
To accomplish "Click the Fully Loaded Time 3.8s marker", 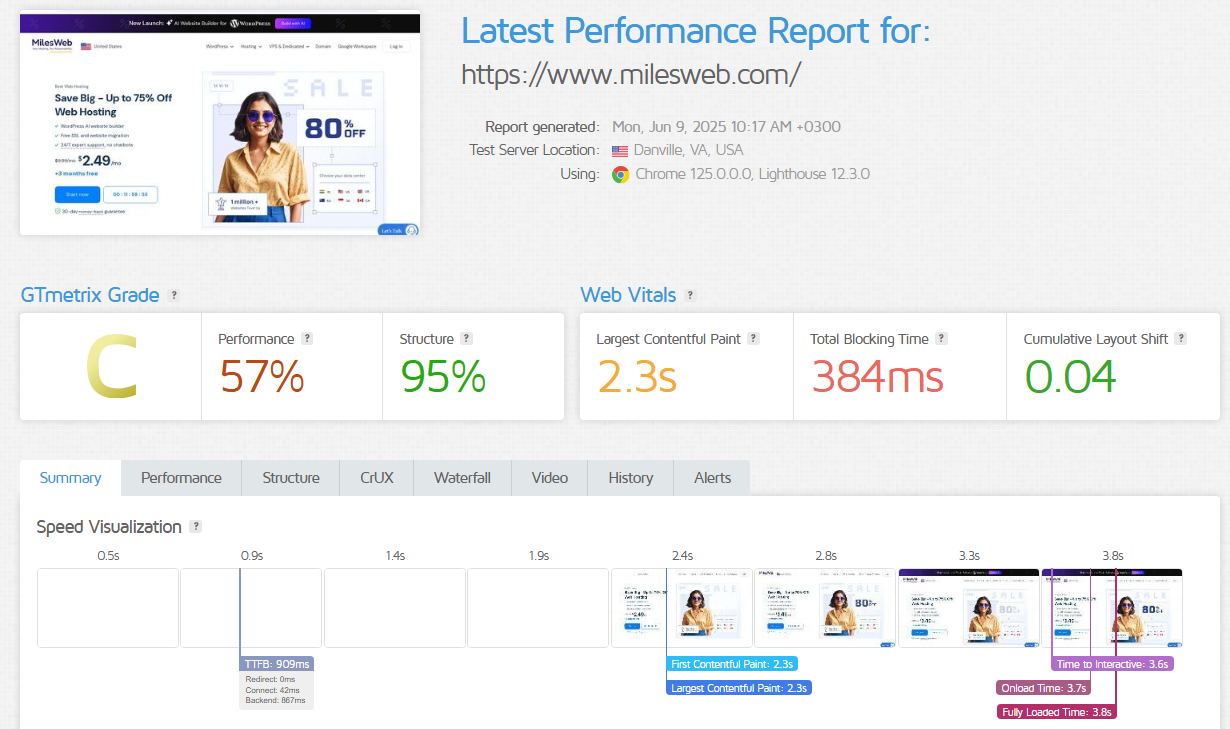I will [1056, 712].
